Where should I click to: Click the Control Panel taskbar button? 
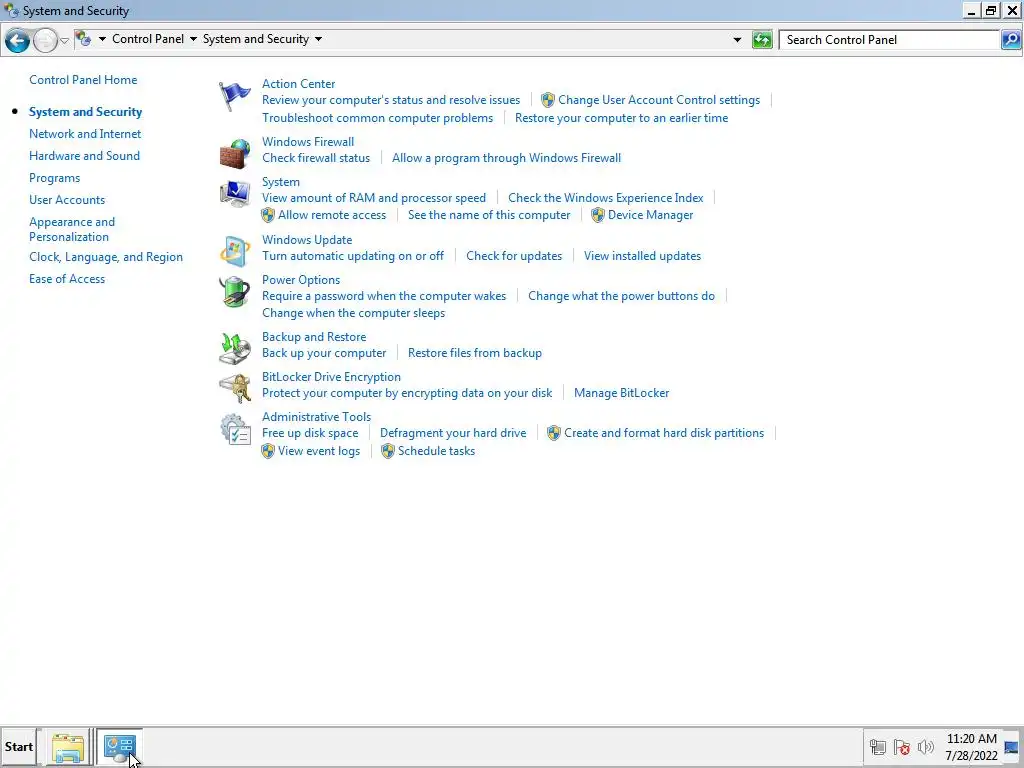(120, 748)
